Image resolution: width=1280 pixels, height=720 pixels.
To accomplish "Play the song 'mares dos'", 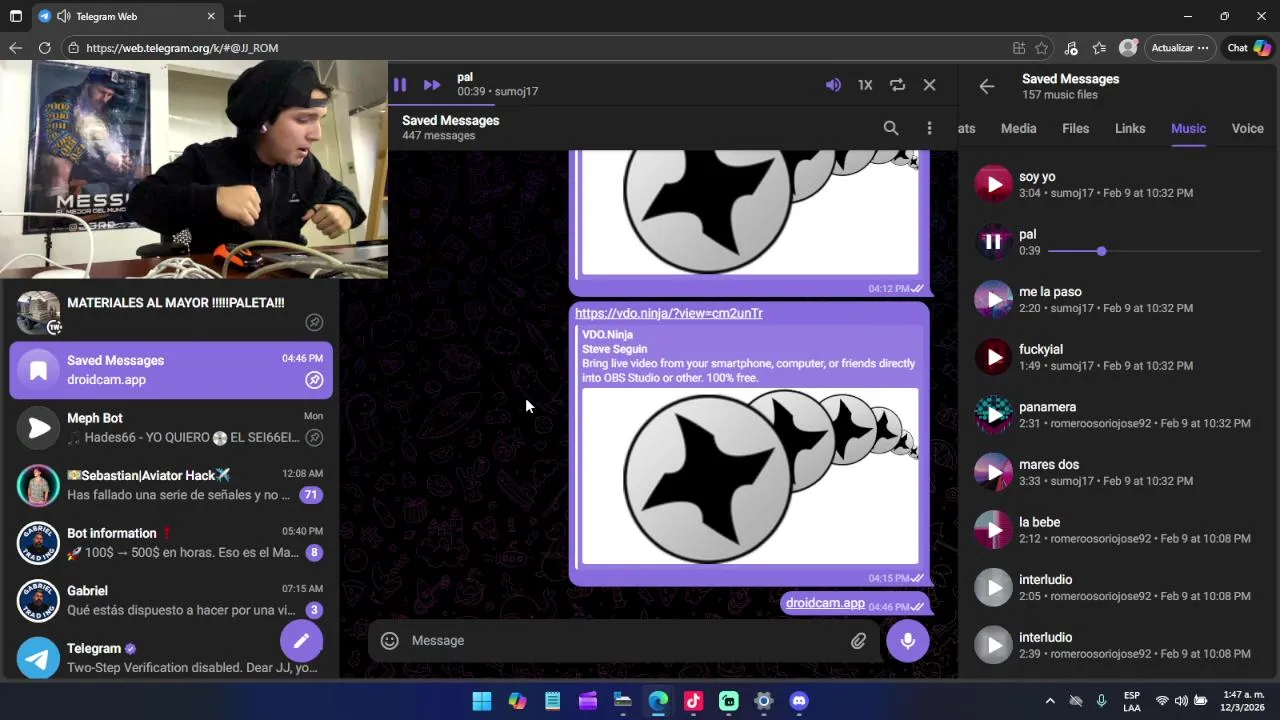I will pos(993,472).
